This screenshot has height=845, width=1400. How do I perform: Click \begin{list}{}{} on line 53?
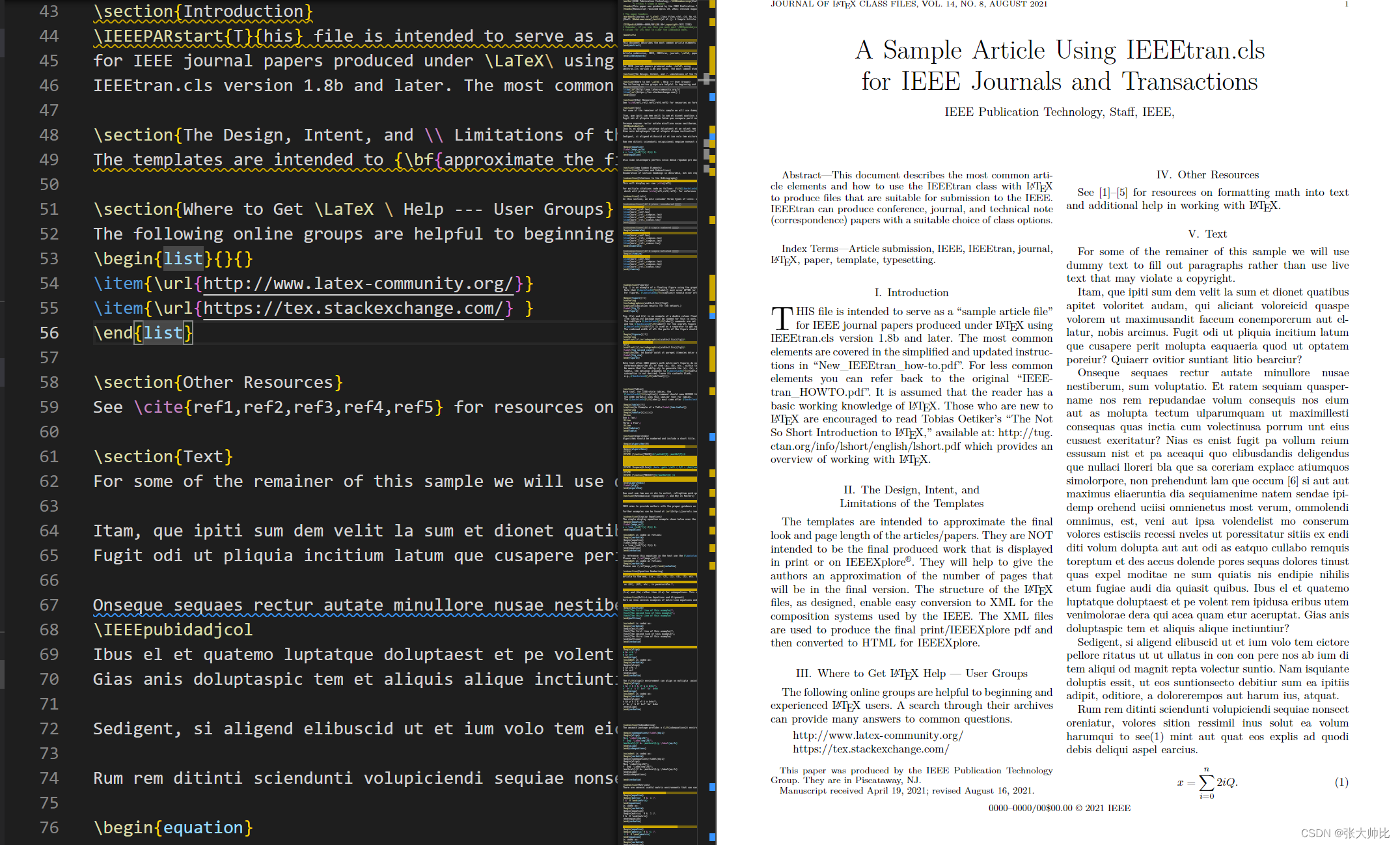coord(173,258)
